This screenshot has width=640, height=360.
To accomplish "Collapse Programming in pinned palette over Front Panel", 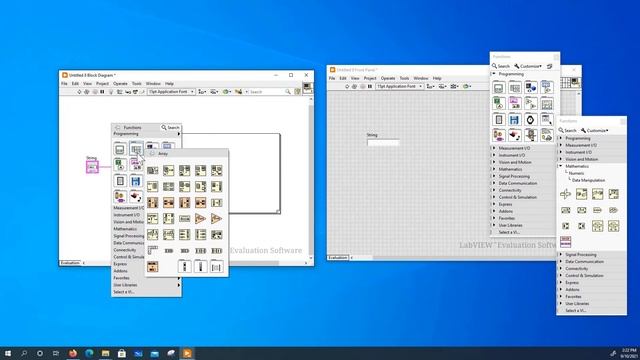I will 494,74.
